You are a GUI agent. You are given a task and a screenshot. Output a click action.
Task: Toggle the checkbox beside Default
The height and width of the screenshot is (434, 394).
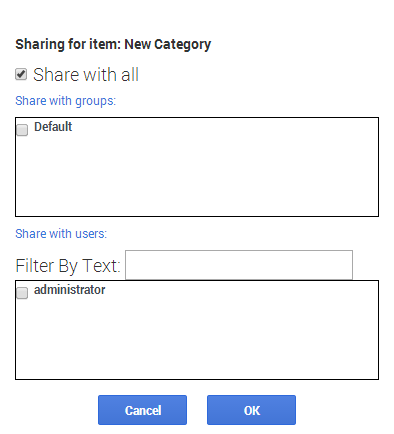pos(22,130)
